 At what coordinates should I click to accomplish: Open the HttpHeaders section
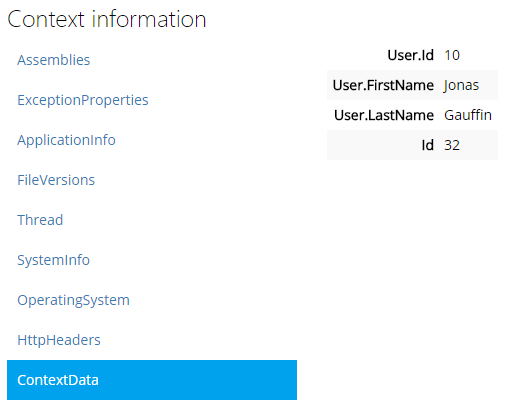[x=59, y=340]
